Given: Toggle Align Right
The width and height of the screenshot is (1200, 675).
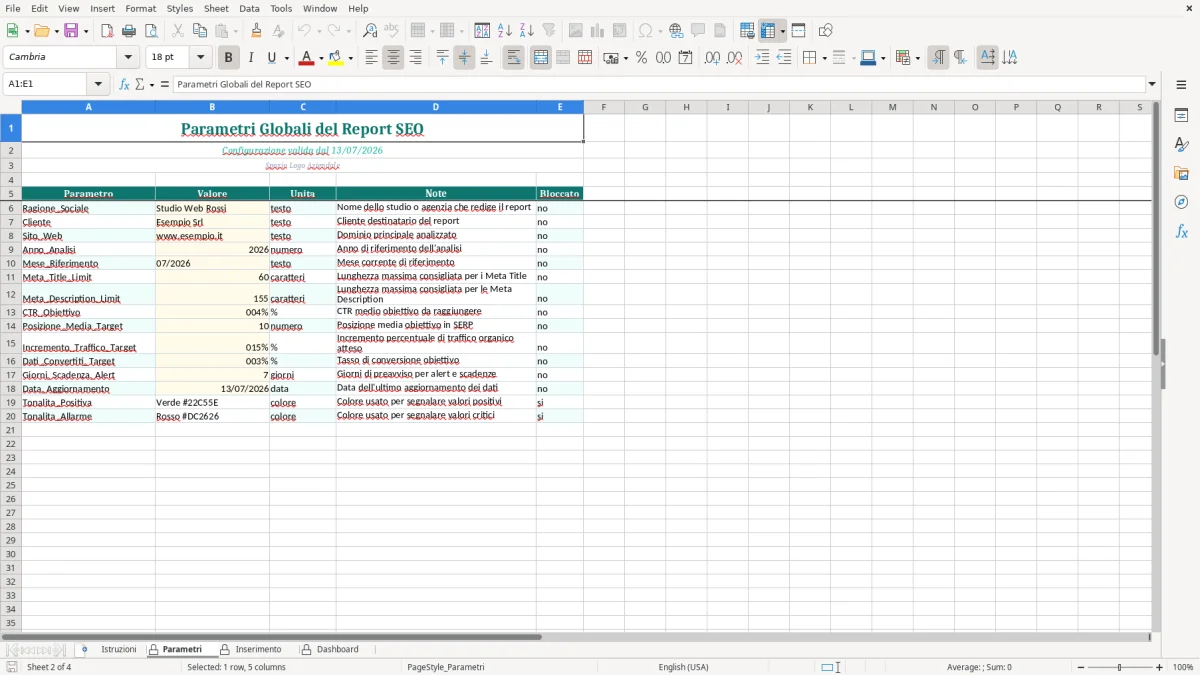Looking at the screenshot, I should click(x=415, y=58).
